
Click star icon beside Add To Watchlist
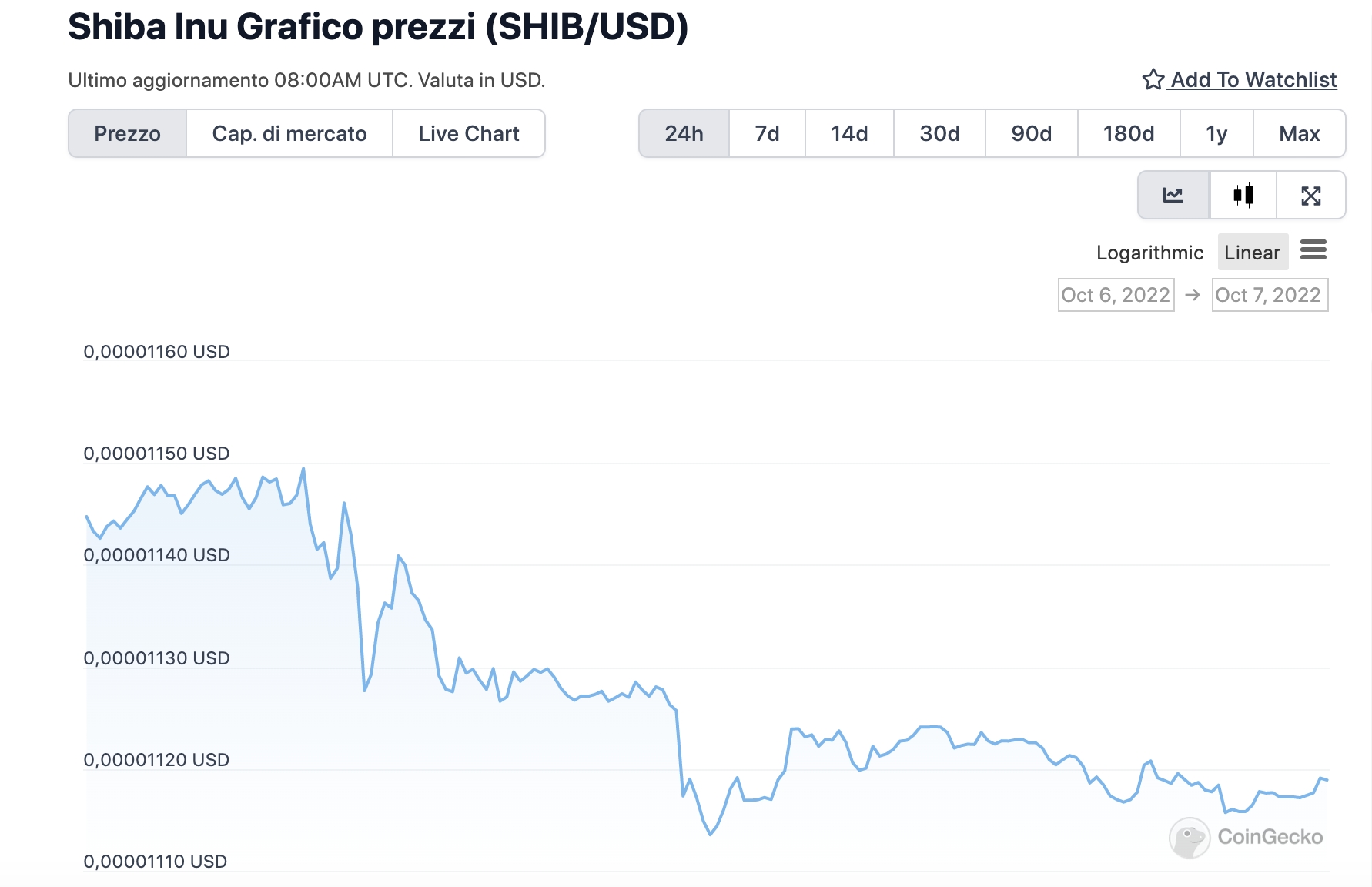click(x=1153, y=79)
